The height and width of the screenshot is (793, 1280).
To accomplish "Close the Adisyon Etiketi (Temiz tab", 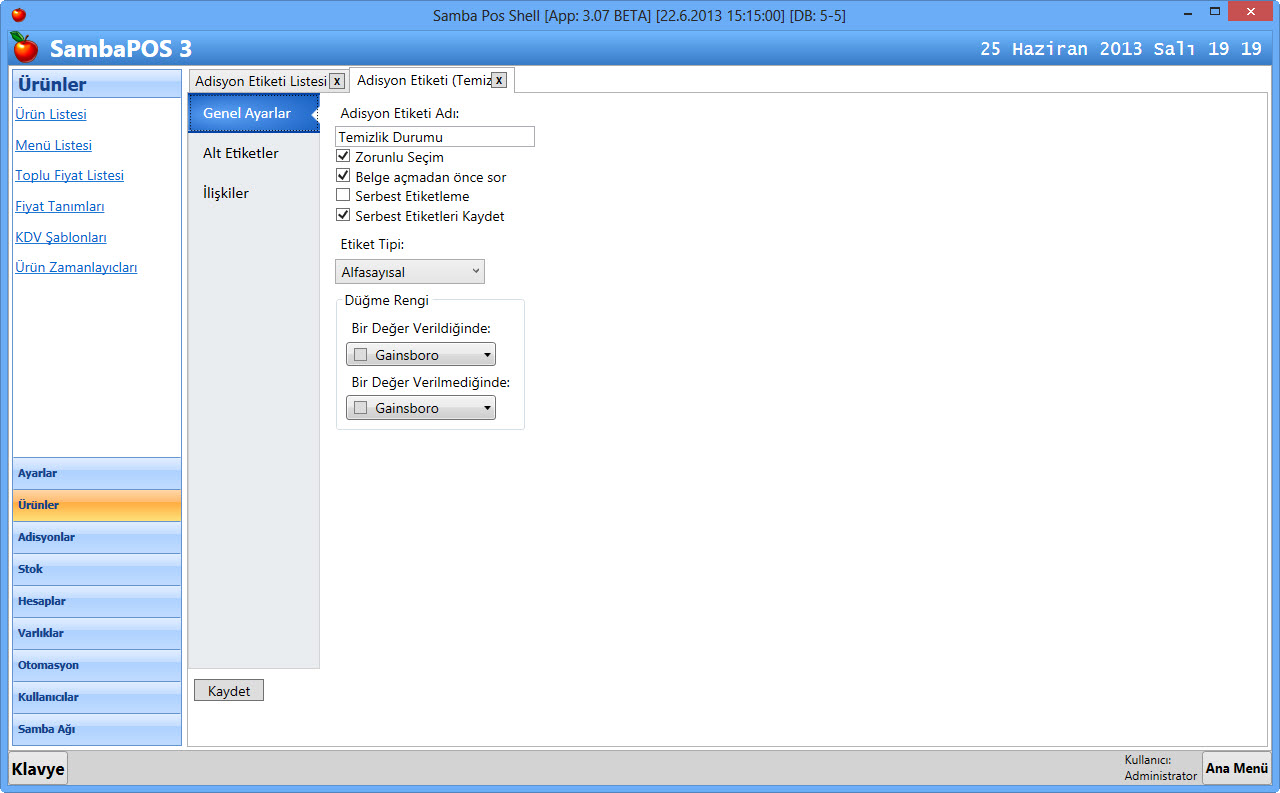I will click(x=498, y=80).
